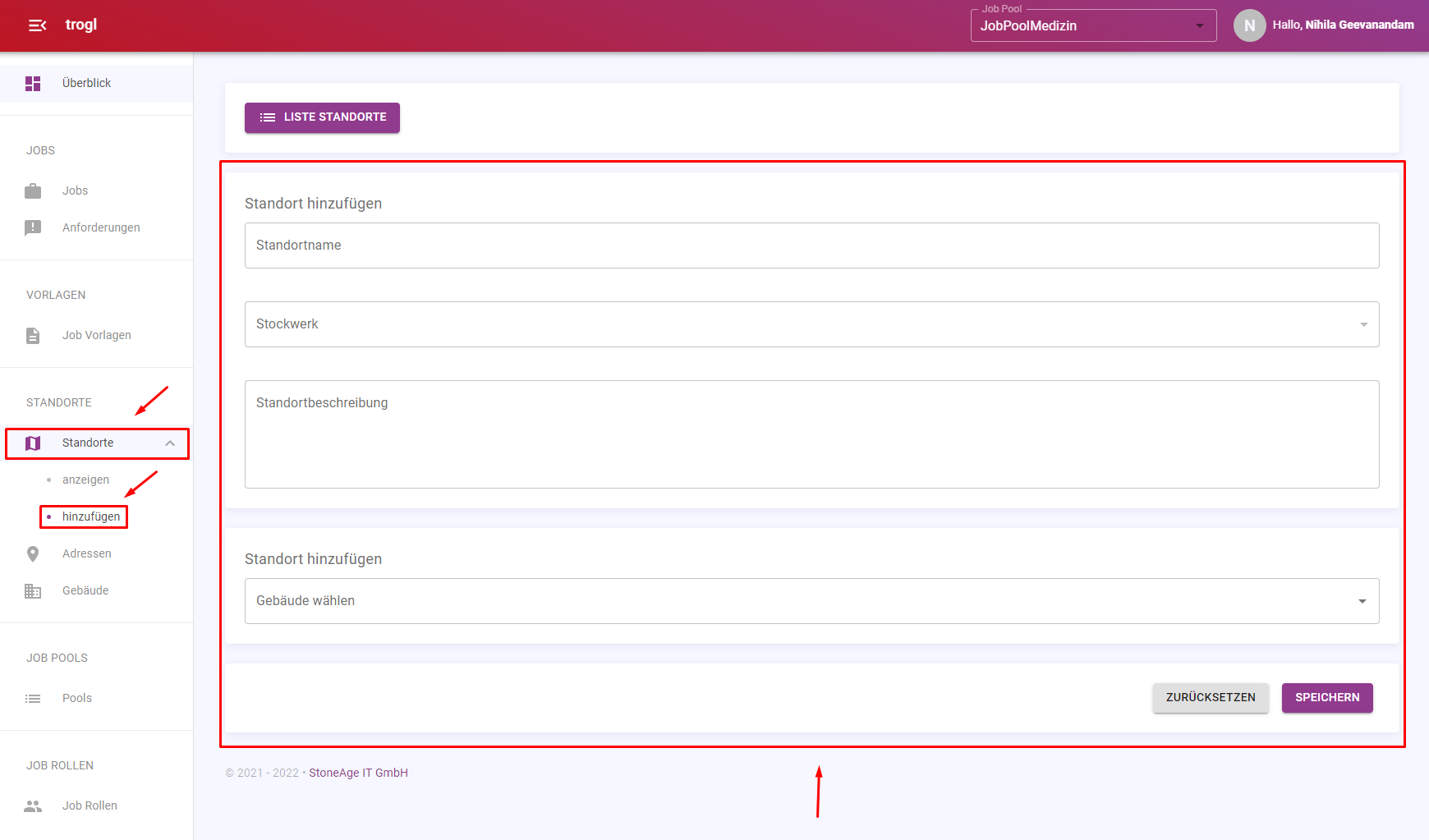Click the JOBS section header
The height and width of the screenshot is (840, 1429).
(x=40, y=150)
